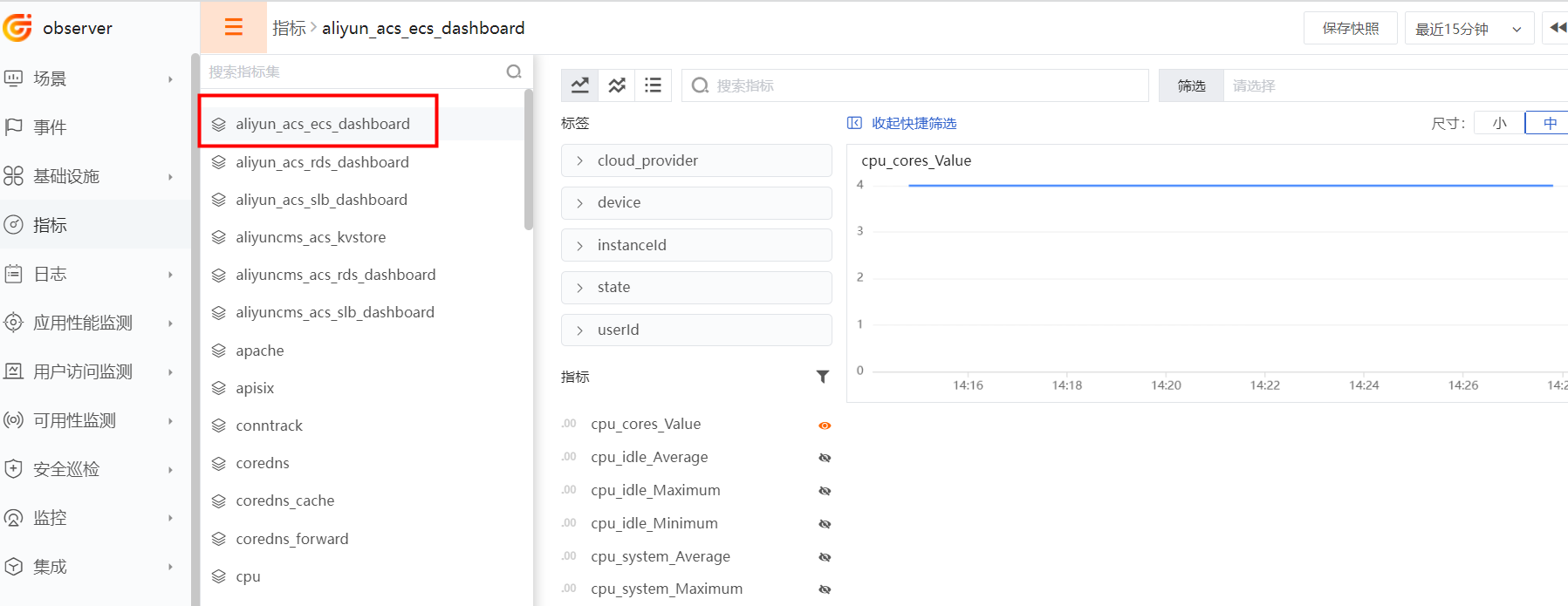The height and width of the screenshot is (606, 1568).
Task: Click the search icon in metric set box
Action: point(514,71)
